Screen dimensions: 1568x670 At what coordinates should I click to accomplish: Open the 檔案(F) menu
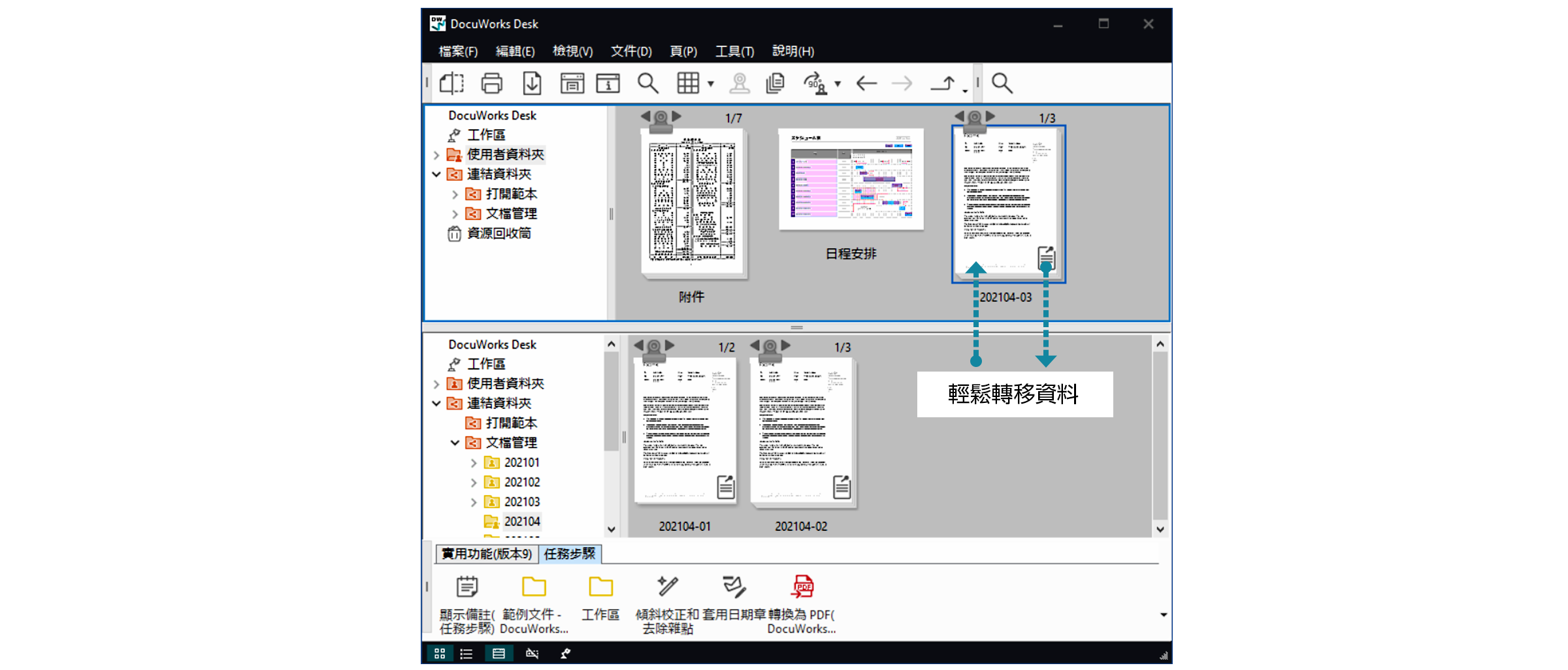point(458,51)
